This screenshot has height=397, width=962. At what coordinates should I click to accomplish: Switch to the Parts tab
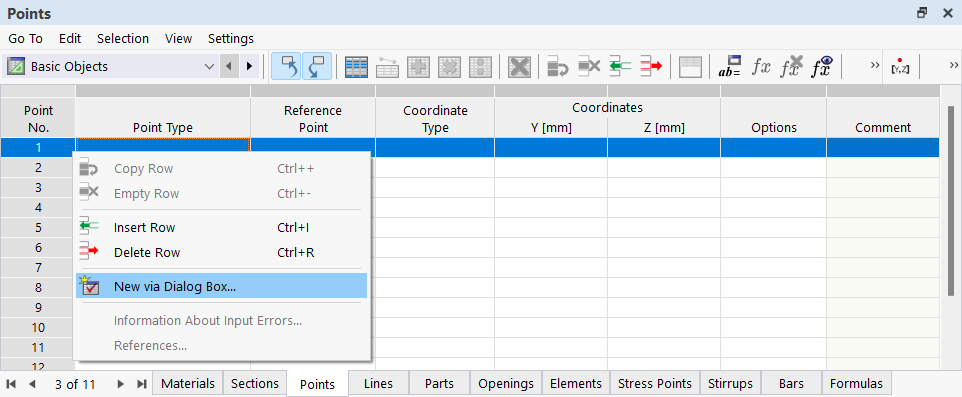[x=439, y=384]
